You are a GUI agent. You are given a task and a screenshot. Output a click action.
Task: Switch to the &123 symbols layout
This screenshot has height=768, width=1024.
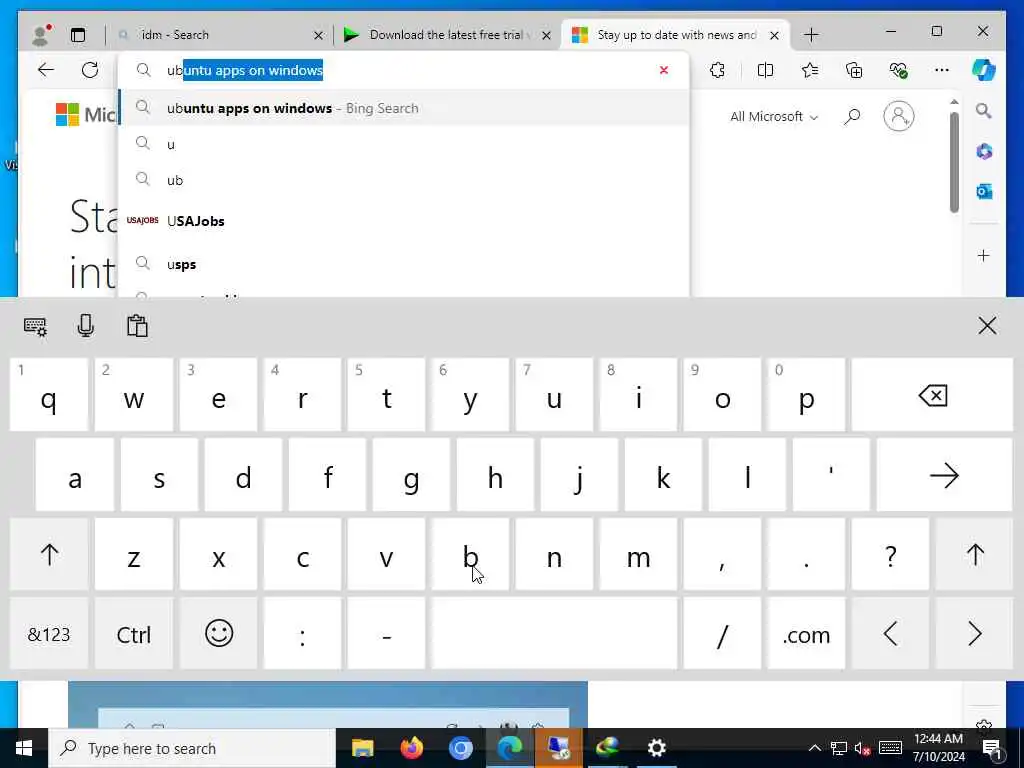(49, 633)
